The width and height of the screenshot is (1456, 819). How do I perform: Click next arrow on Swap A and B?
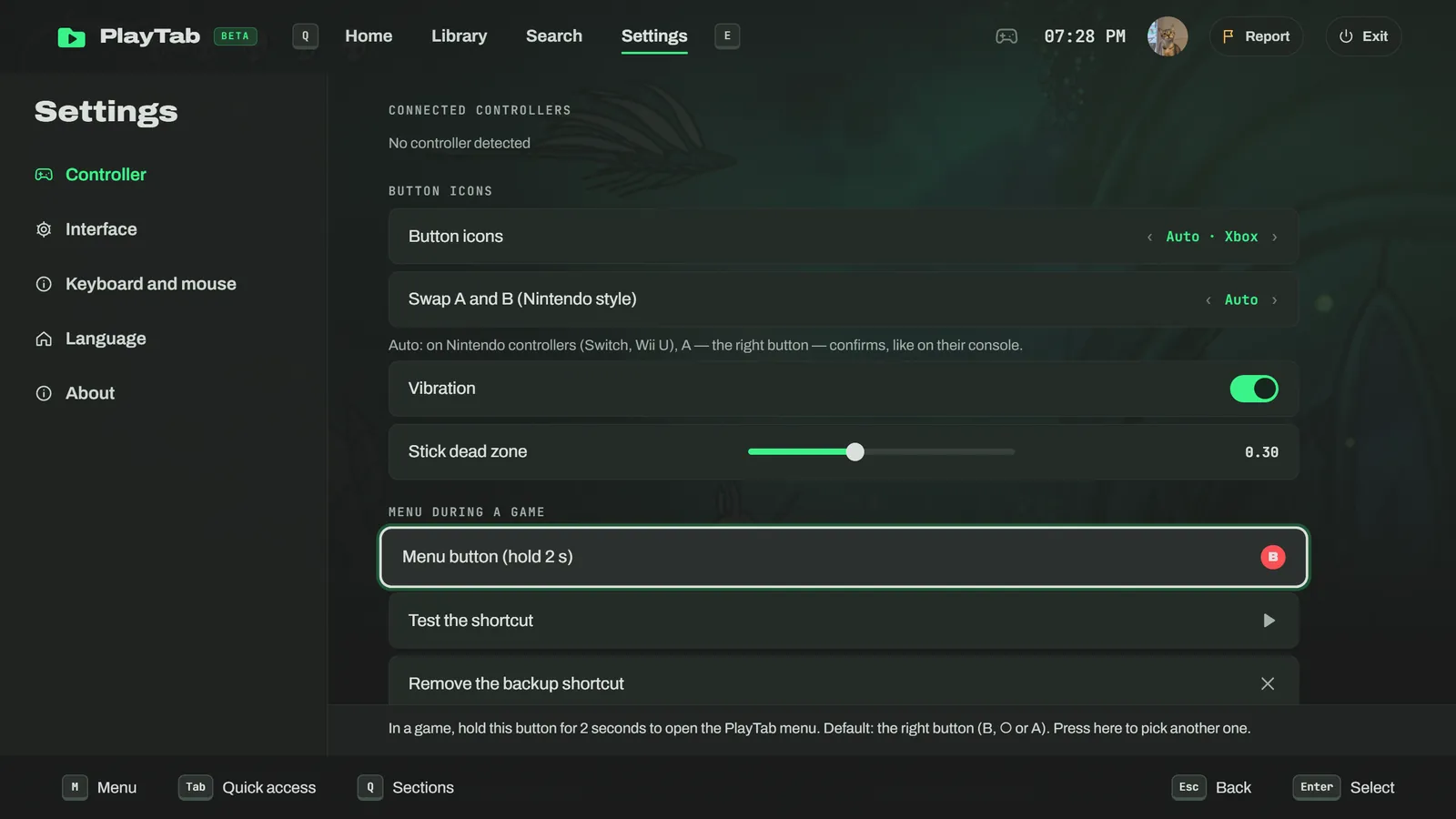(1275, 300)
